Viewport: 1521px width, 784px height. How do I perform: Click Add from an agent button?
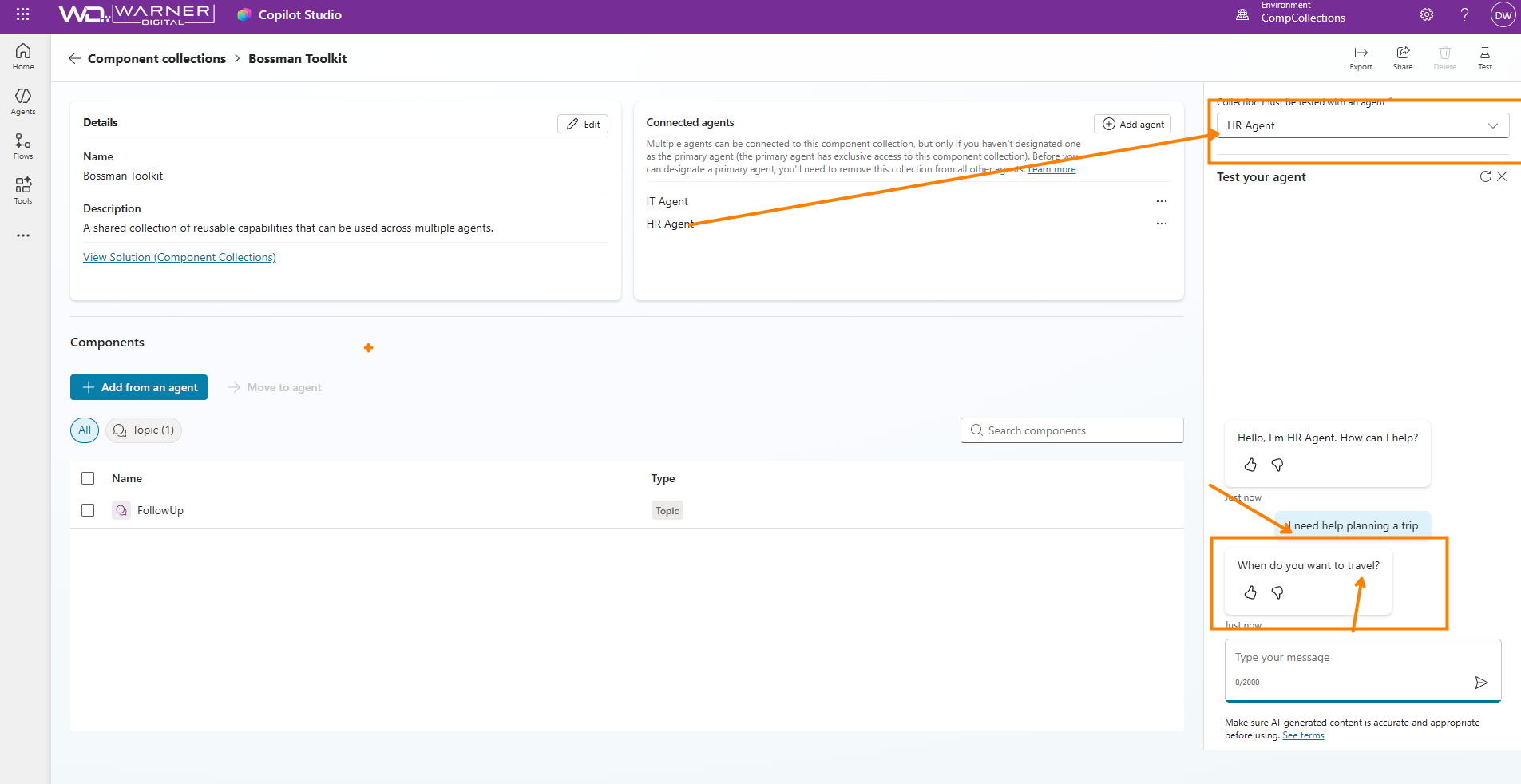(x=139, y=387)
